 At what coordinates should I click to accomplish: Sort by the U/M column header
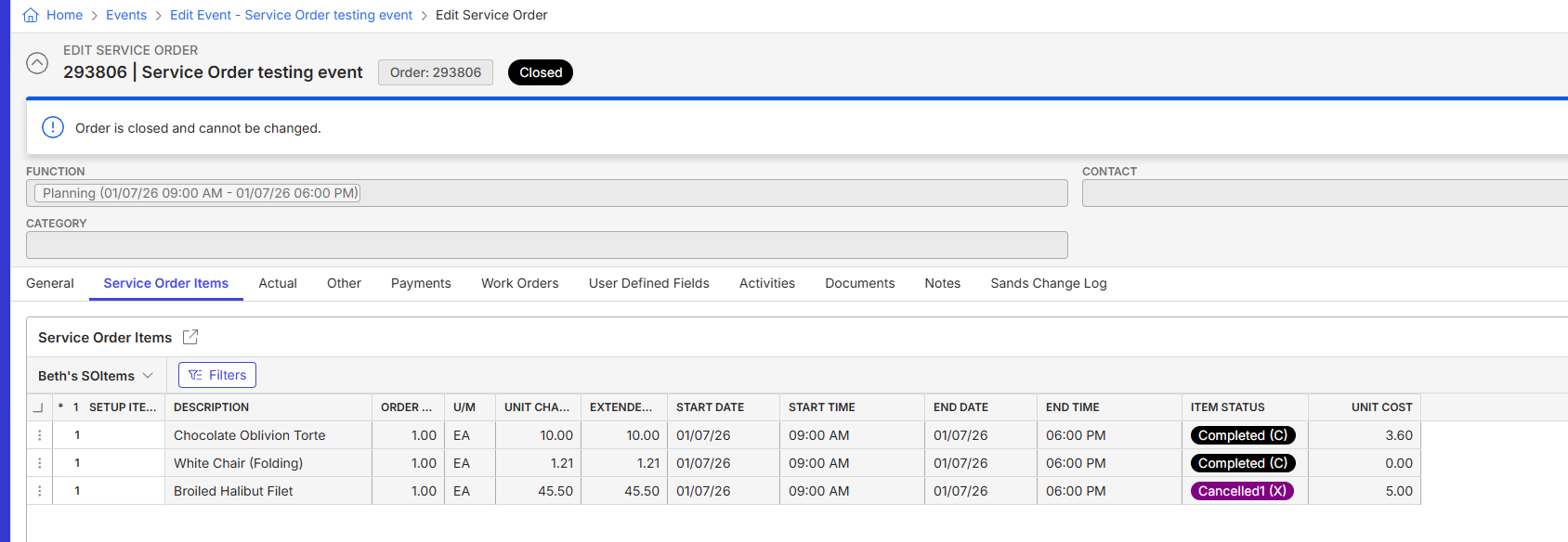point(470,407)
